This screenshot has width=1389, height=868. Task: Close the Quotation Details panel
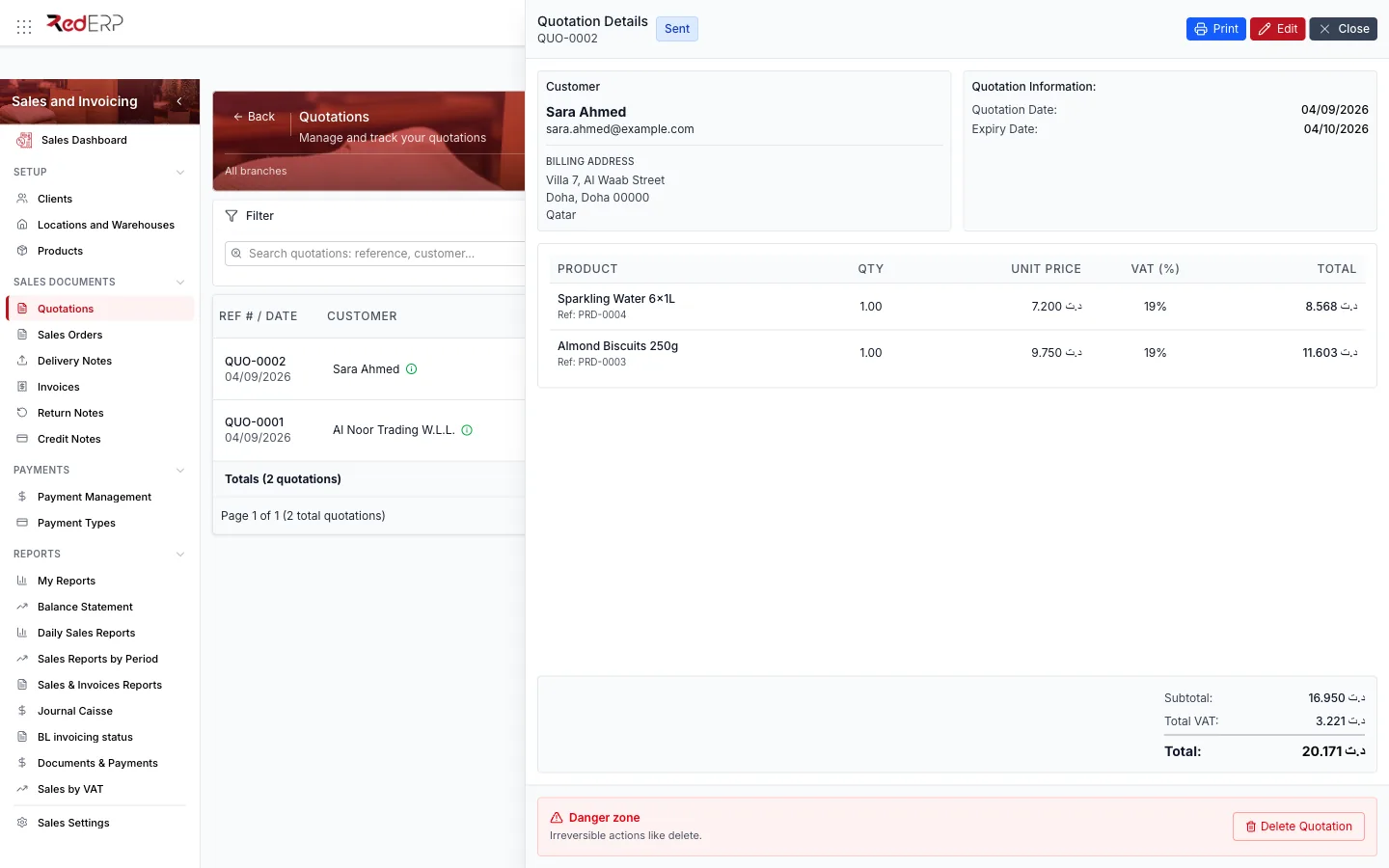pyautogui.click(x=1344, y=29)
